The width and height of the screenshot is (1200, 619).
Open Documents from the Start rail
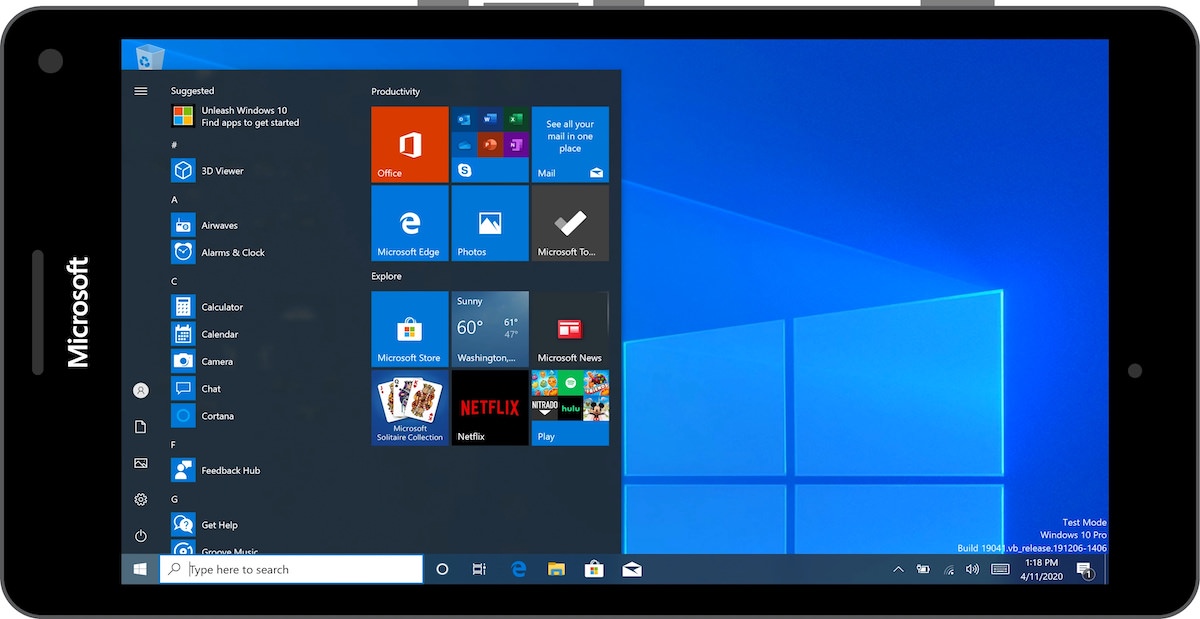pos(141,427)
